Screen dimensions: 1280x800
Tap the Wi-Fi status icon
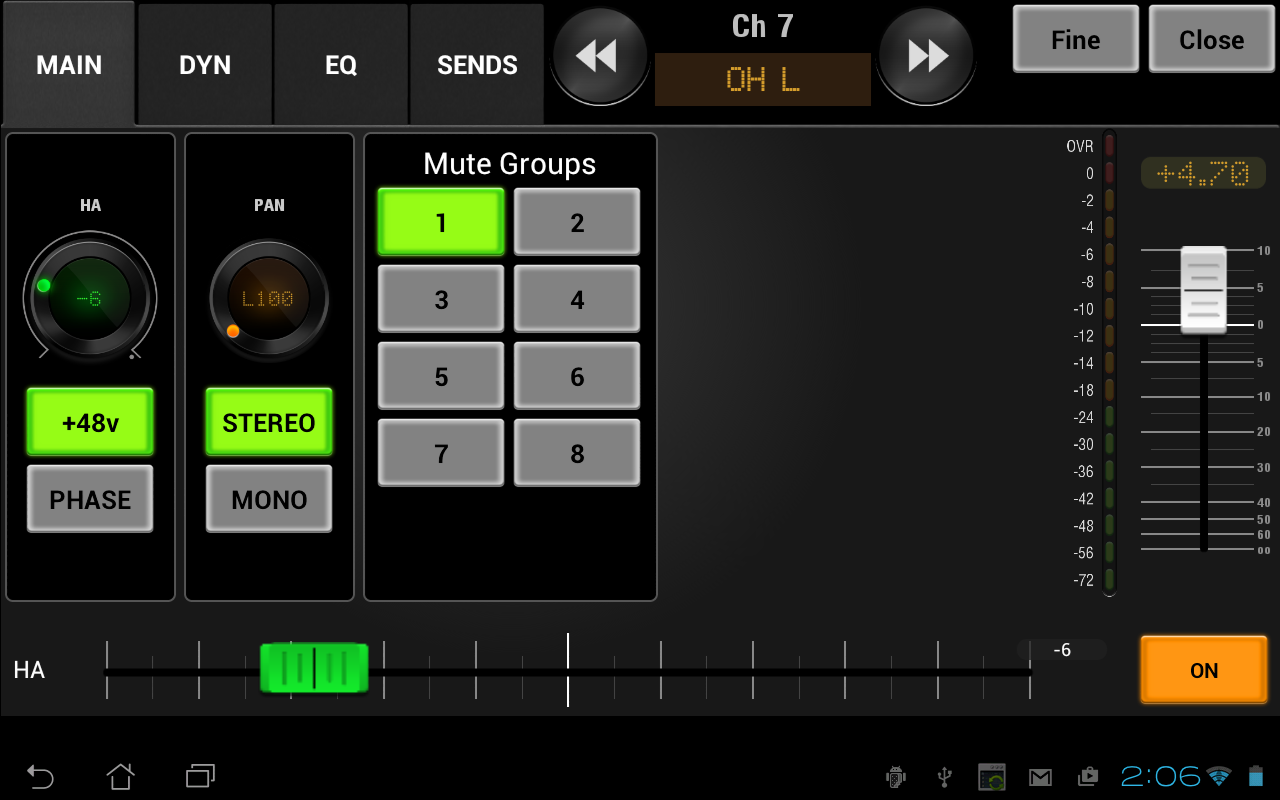(1218, 776)
